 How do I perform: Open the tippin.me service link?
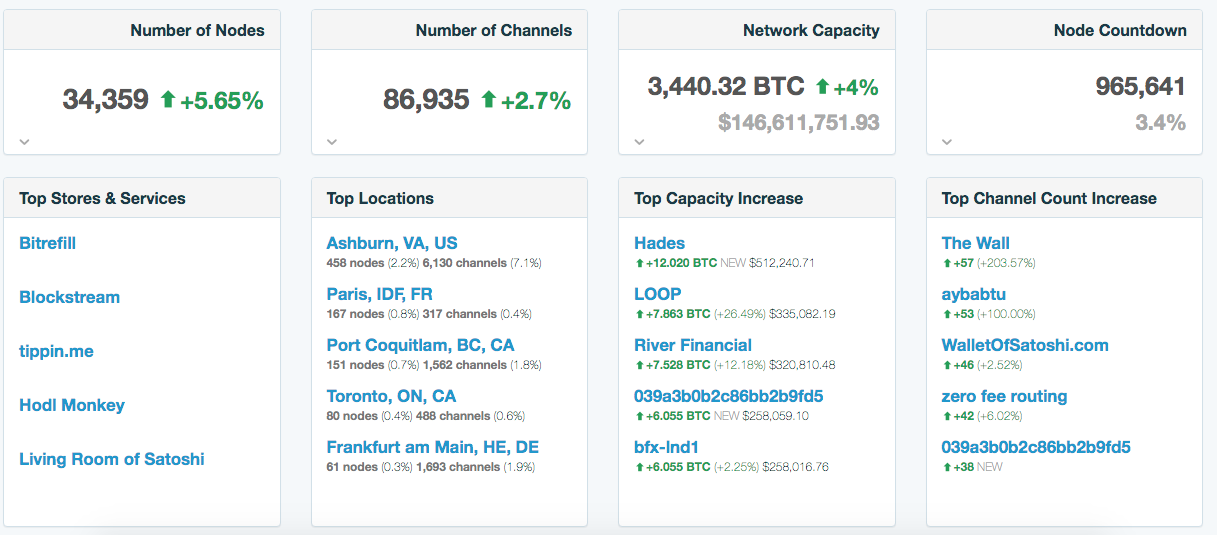click(58, 351)
